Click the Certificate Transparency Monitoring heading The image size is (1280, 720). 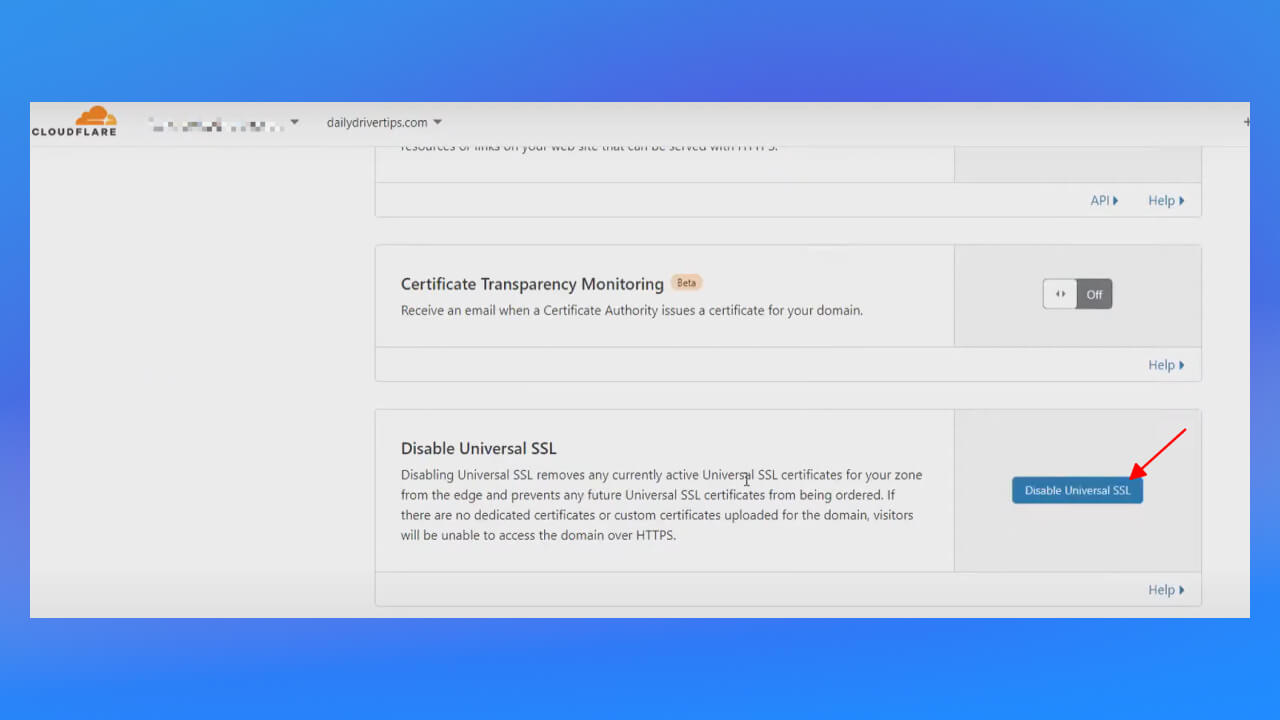[x=532, y=284]
